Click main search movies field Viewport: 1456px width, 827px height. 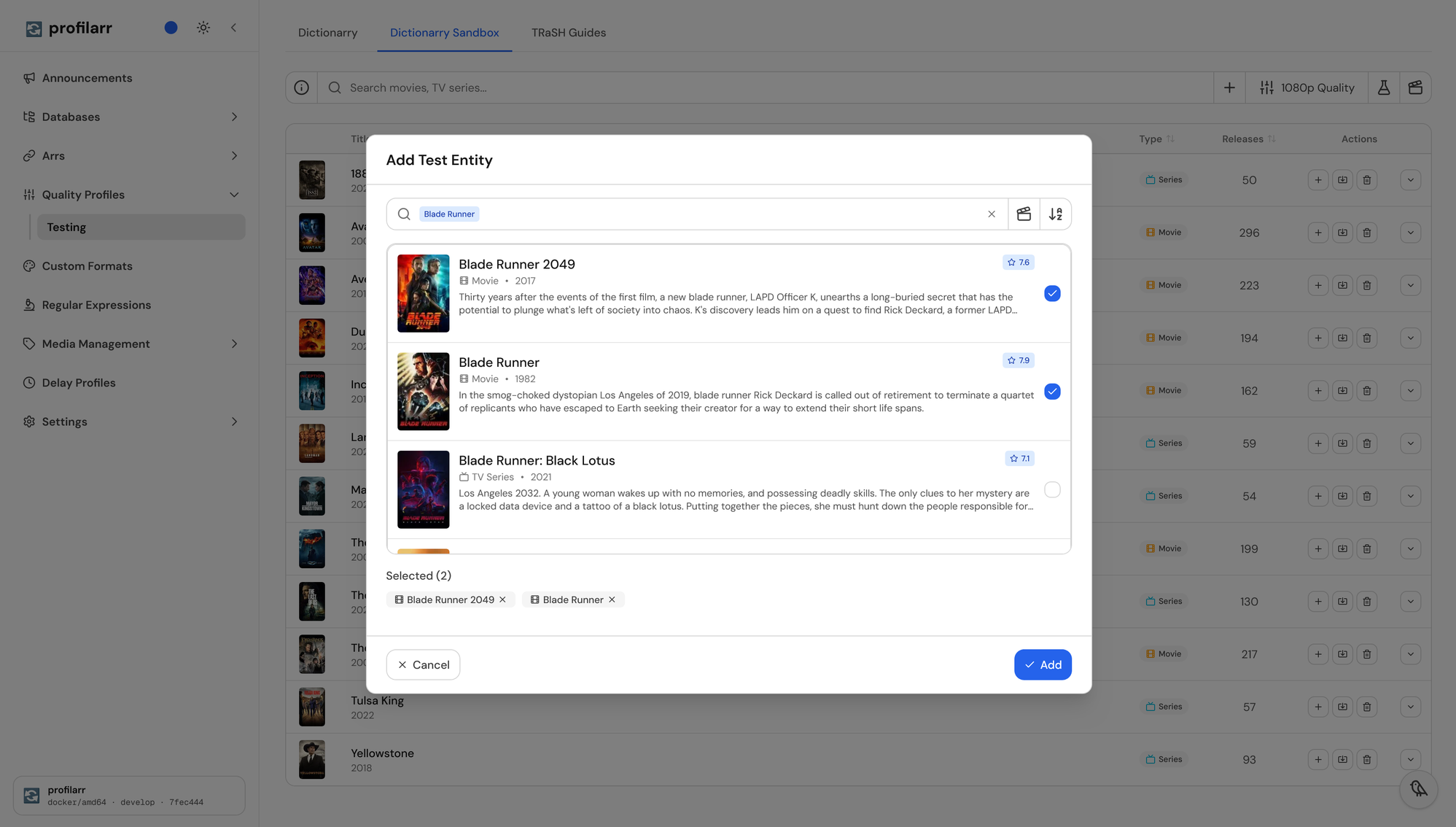click(766, 88)
